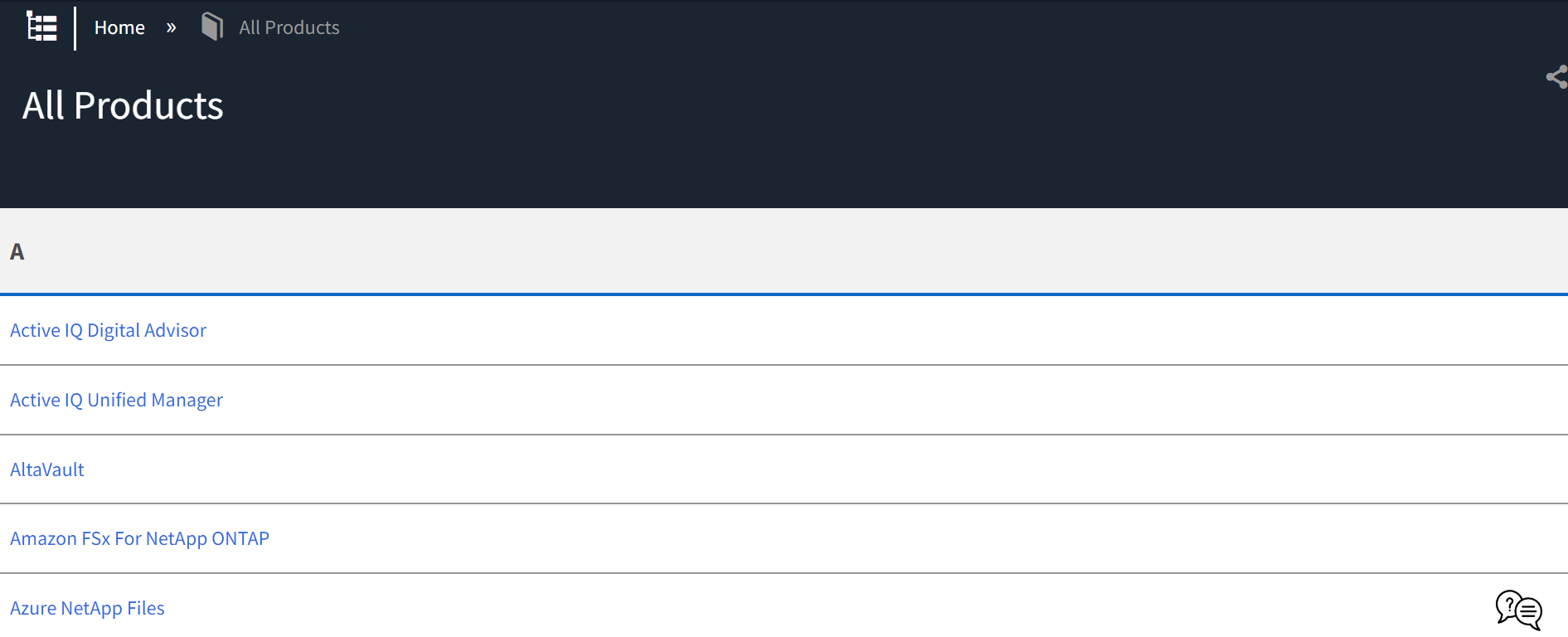Image resolution: width=1568 pixels, height=637 pixels.
Task: Click the white vertical divider beside contents icon
Action: click(75, 28)
